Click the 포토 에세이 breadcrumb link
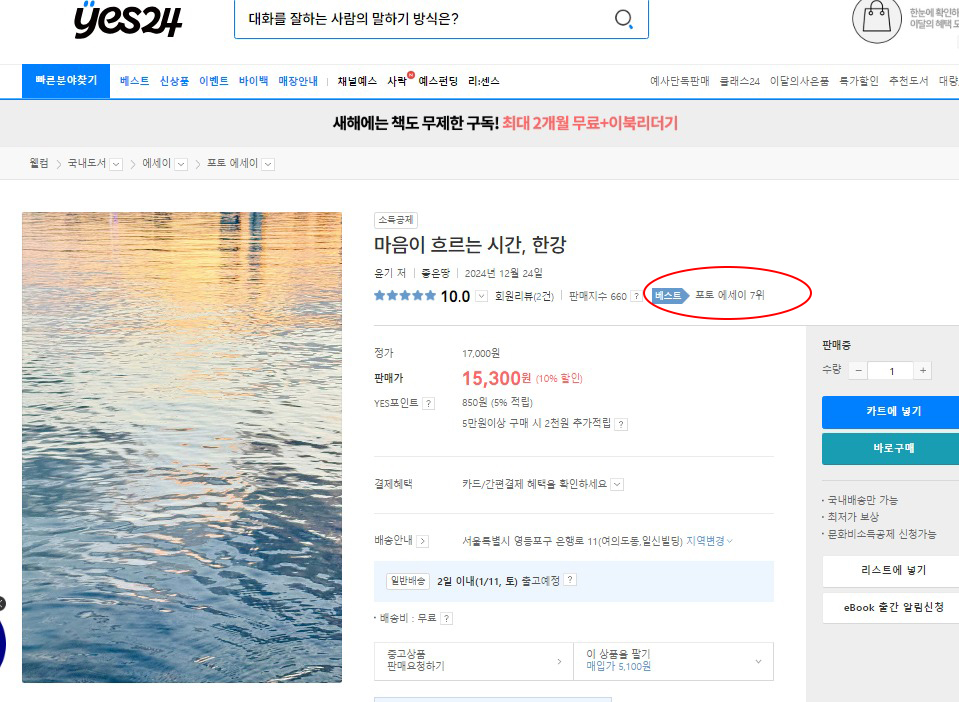959x702 pixels. [232, 163]
